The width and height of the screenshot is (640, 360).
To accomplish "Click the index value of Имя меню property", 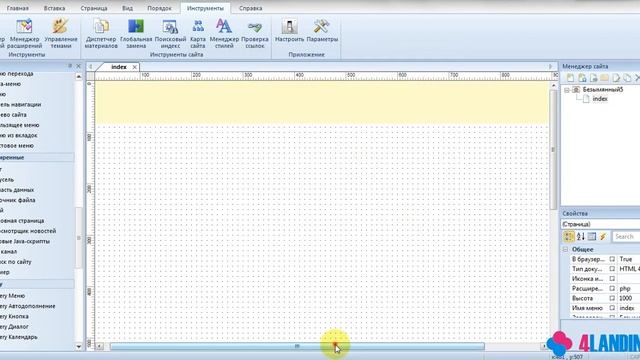I will 627,308.
